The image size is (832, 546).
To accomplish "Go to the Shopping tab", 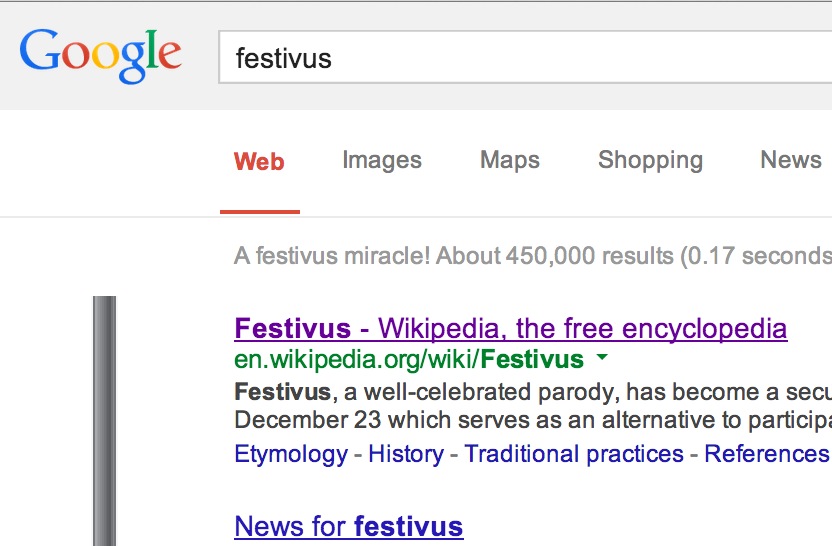I will [650, 160].
